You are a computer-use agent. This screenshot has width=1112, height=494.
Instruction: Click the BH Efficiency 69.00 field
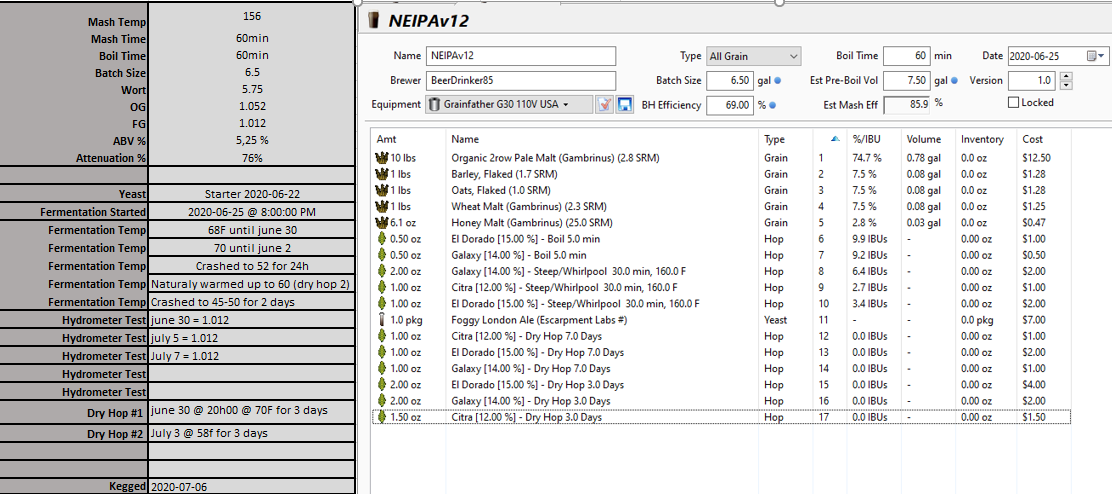(729, 105)
